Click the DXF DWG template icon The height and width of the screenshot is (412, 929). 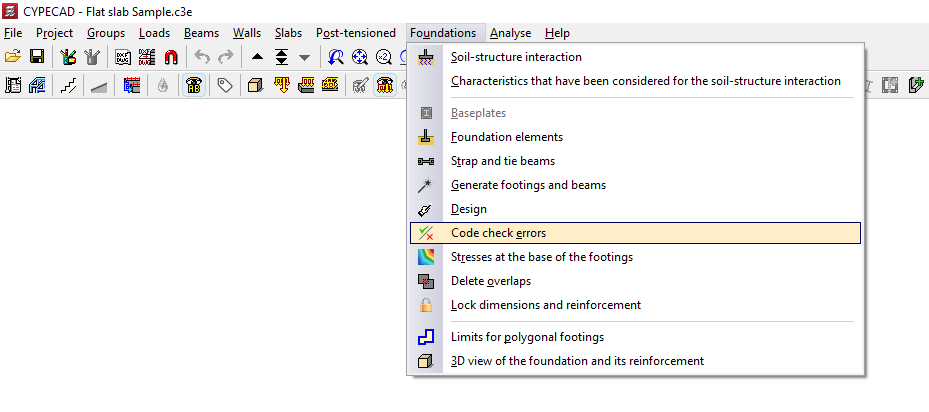pos(123,57)
